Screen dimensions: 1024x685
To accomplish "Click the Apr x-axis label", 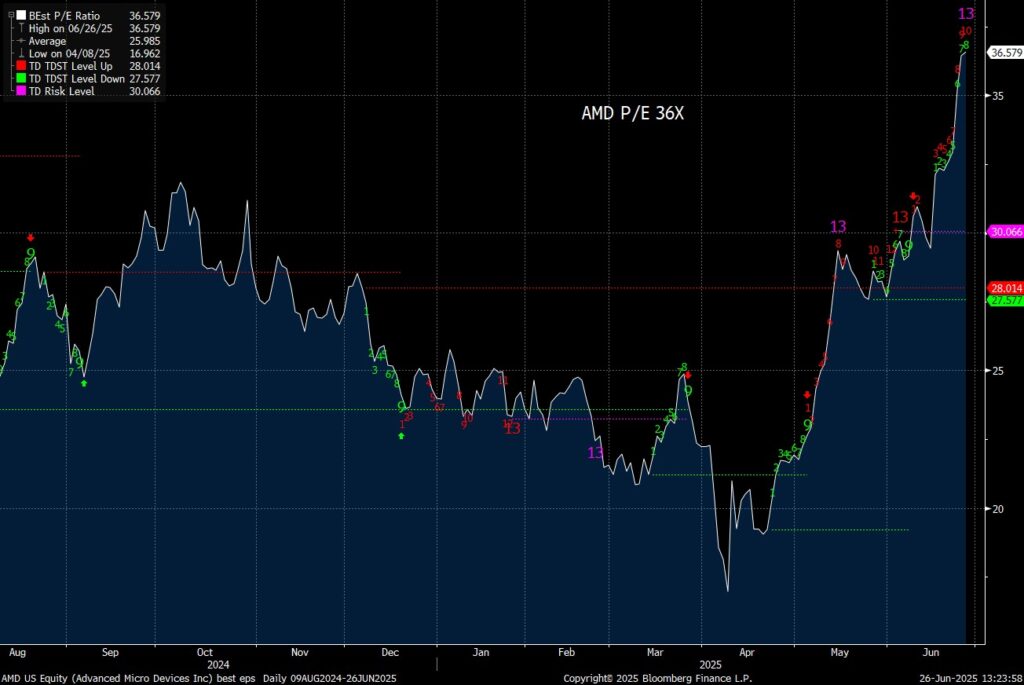I will click(746, 652).
